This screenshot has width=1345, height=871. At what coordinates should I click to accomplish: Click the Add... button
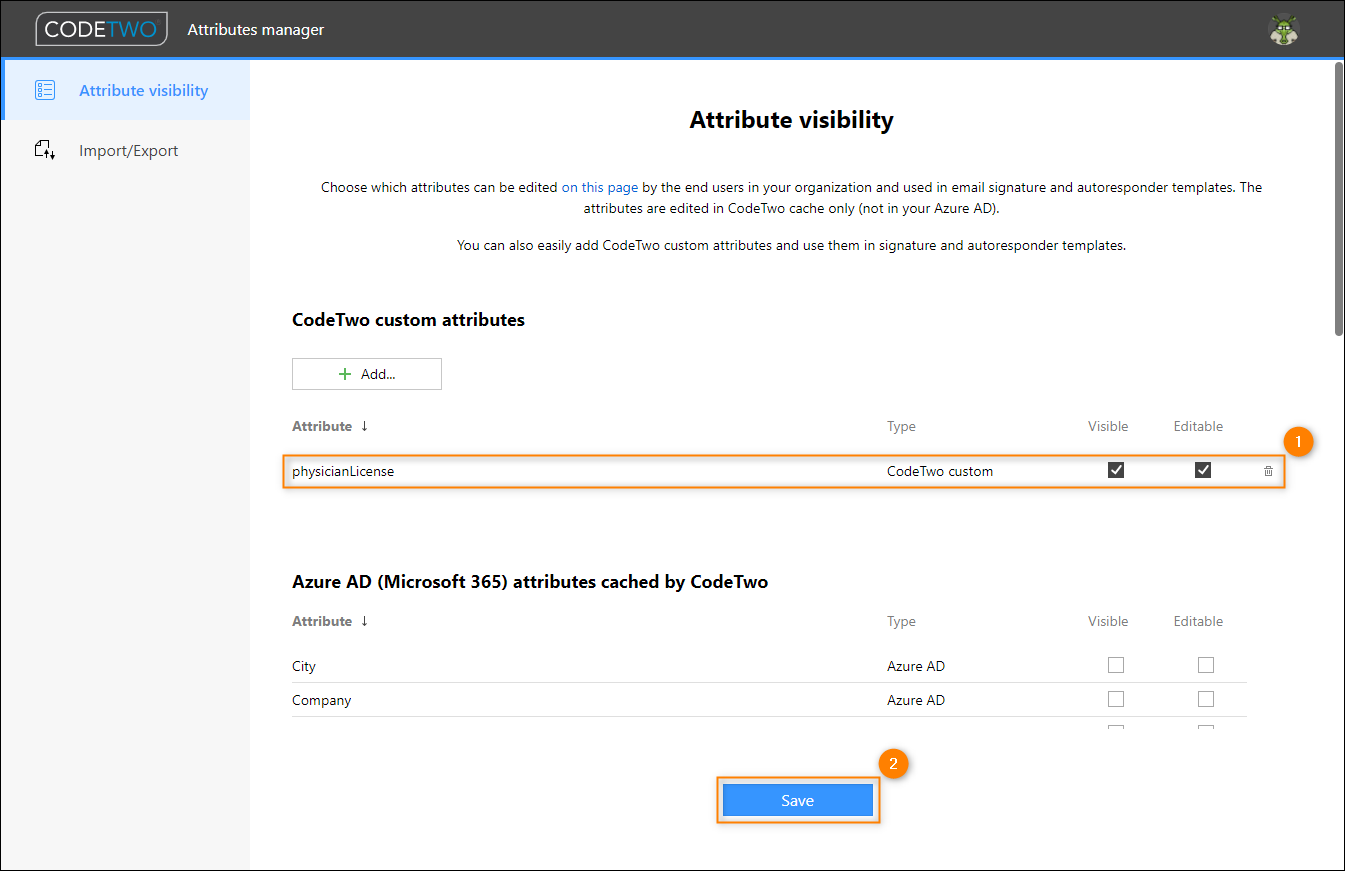coord(367,374)
